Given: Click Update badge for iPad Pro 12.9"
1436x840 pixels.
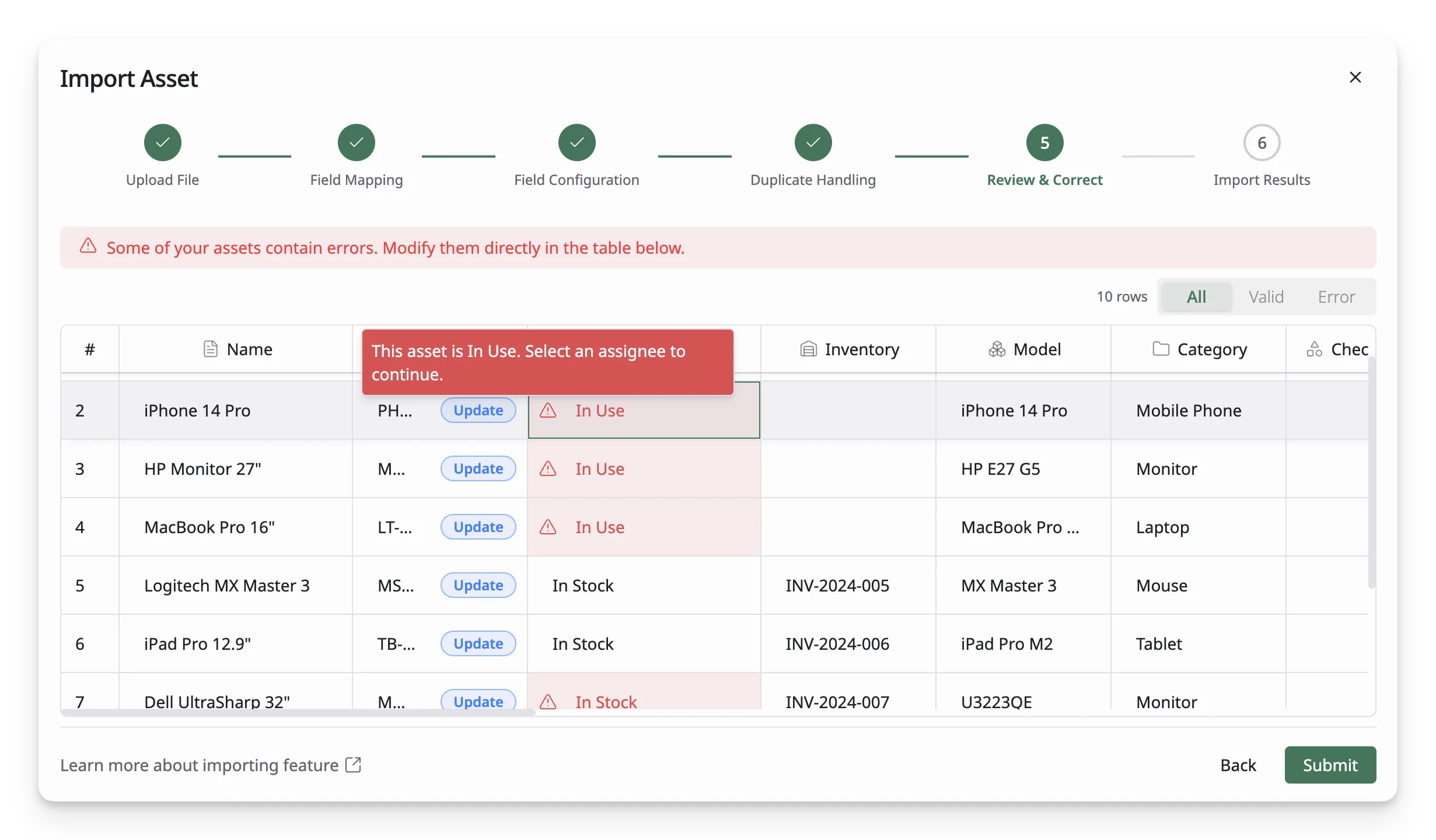Looking at the screenshot, I should coord(478,643).
